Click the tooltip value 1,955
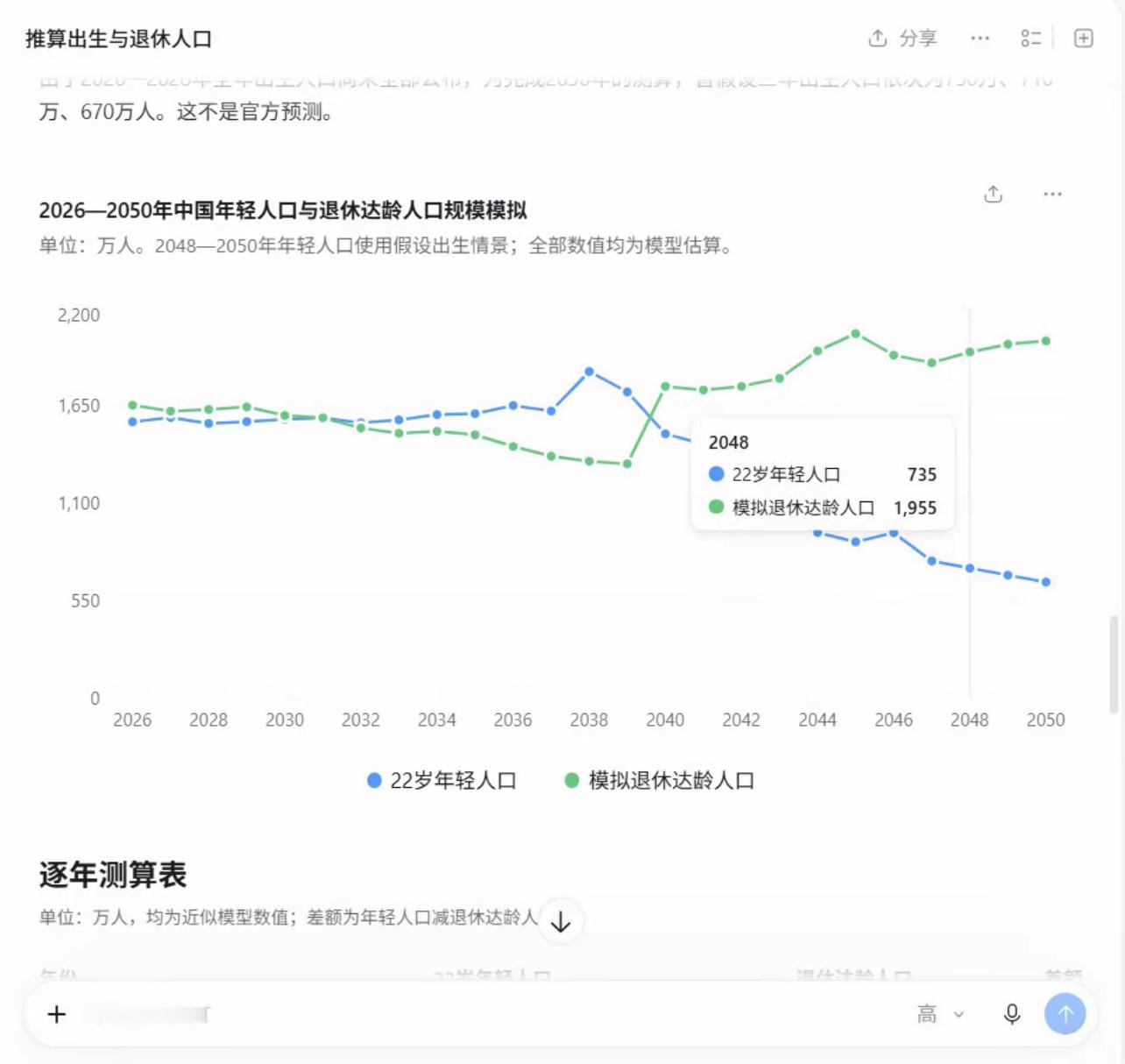This screenshot has height=1064, width=1125. tap(916, 507)
